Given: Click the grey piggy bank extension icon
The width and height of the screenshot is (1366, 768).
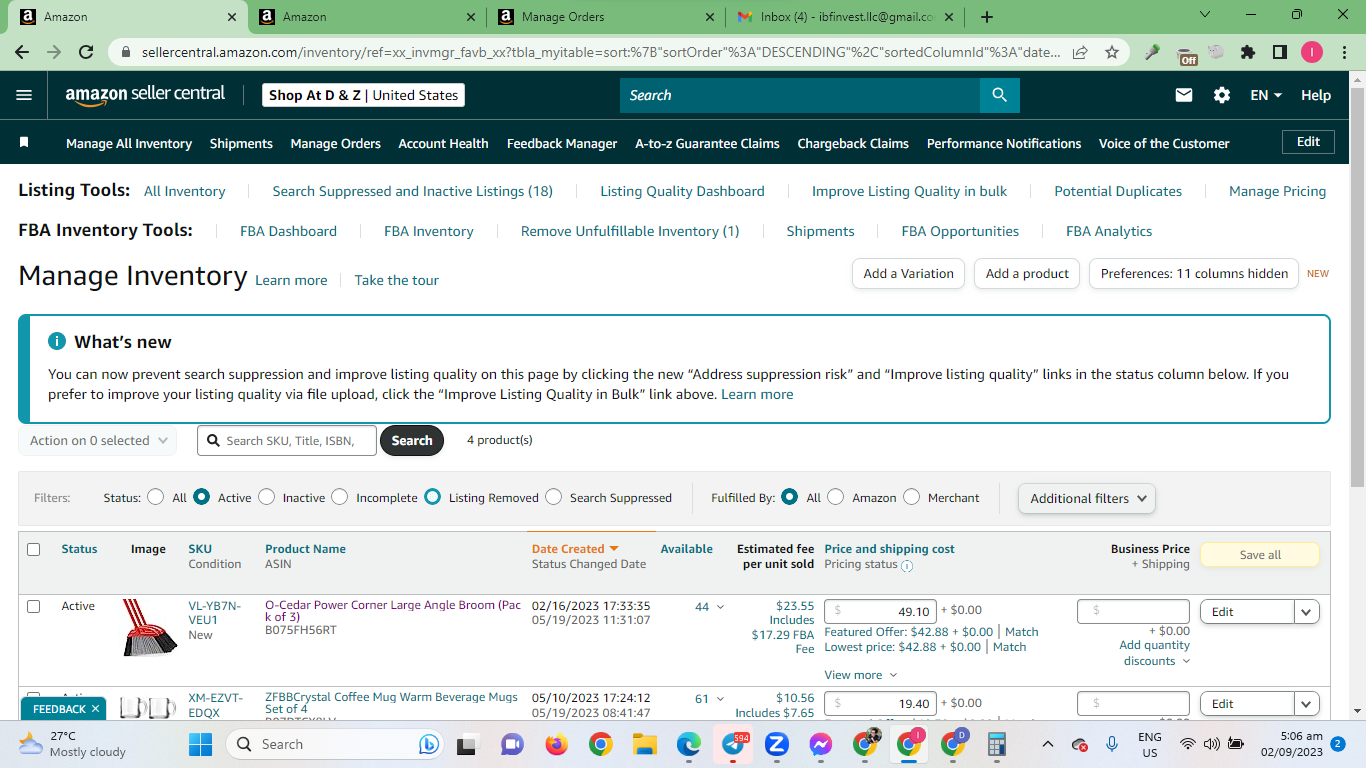Looking at the screenshot, I should click(1216, 52).
